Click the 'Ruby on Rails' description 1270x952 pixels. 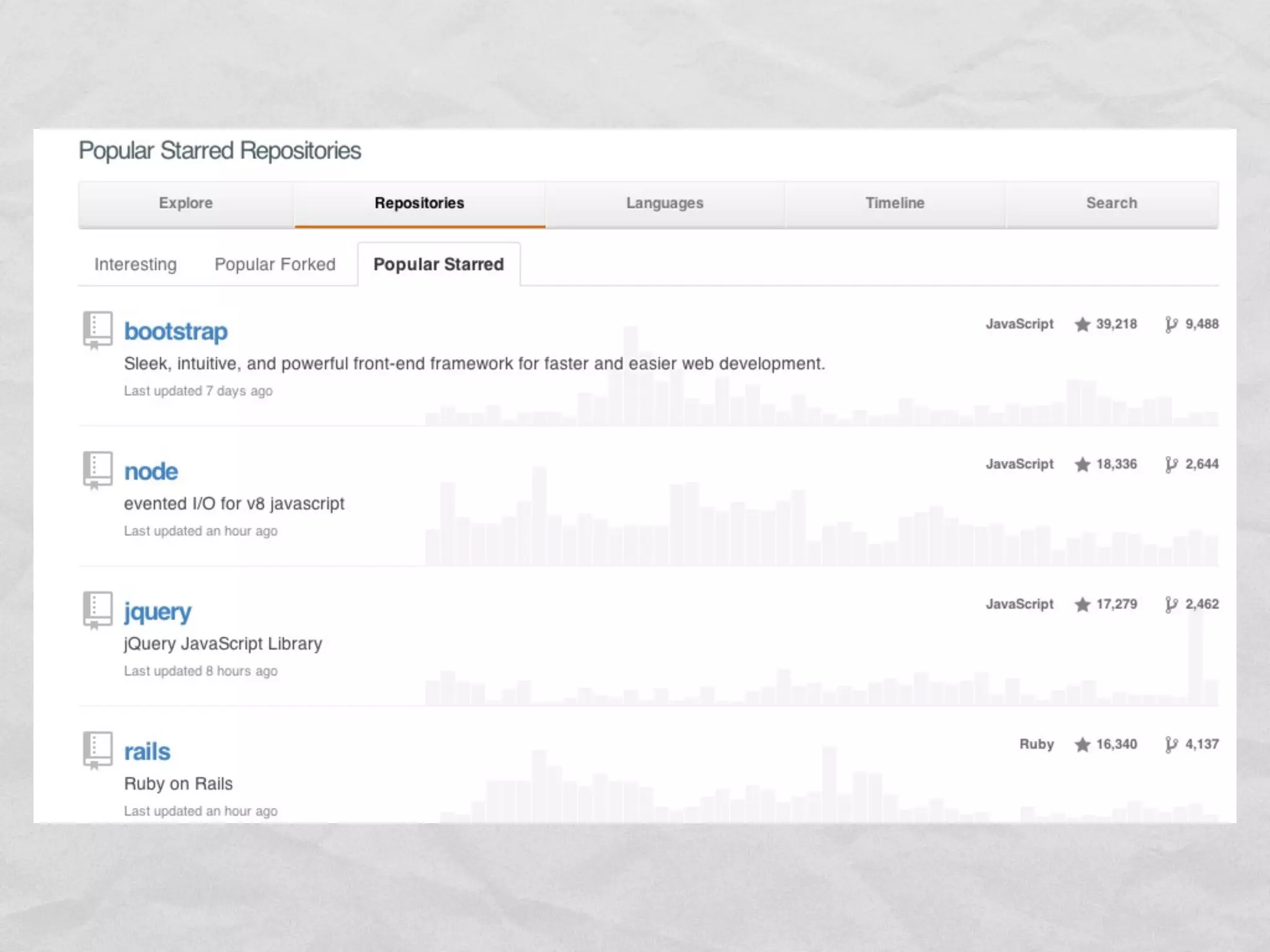point(179,784)
